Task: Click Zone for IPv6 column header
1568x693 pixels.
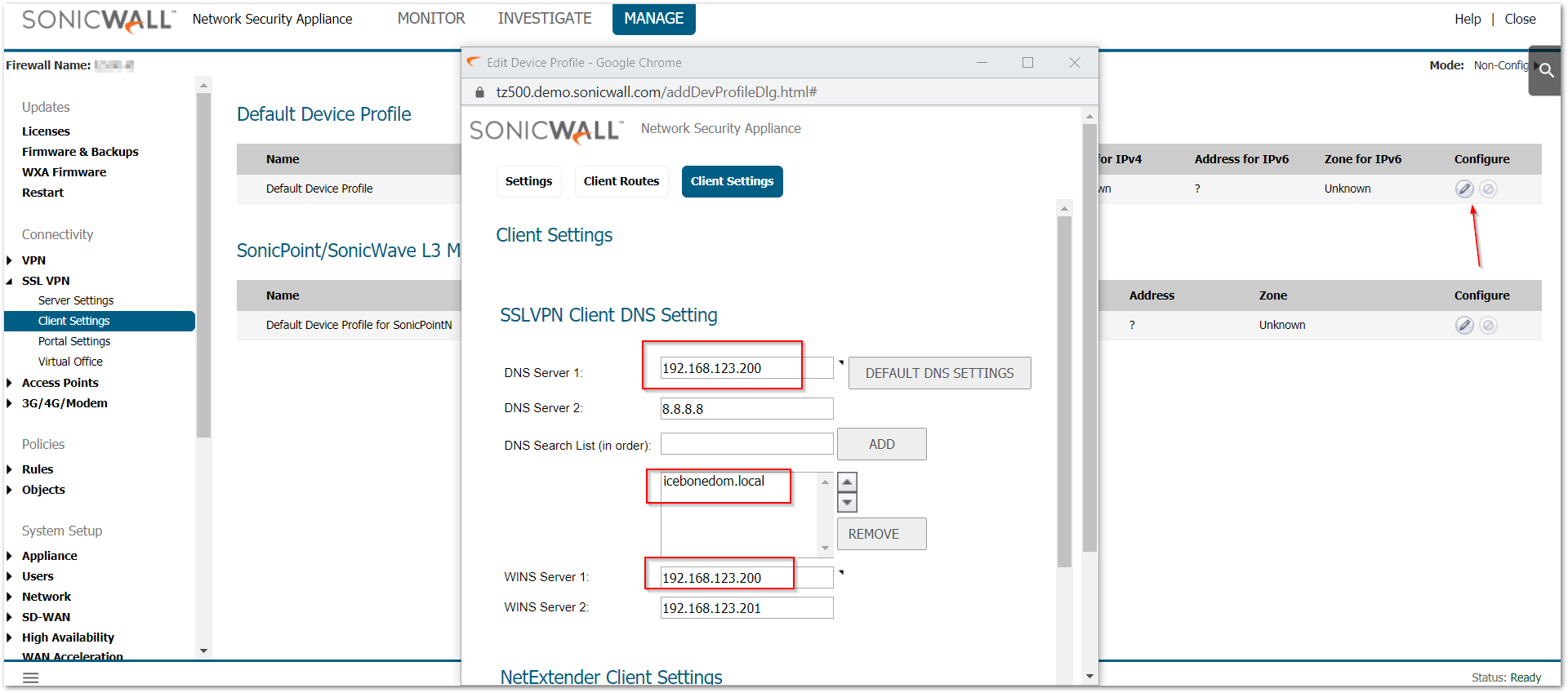Action: coord(1362,159)
